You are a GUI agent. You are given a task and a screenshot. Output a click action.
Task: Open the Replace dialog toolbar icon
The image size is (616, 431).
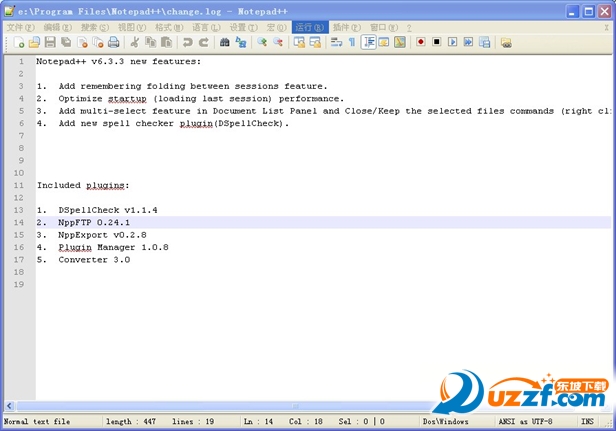pyautogui.click(x=240, y=42)
